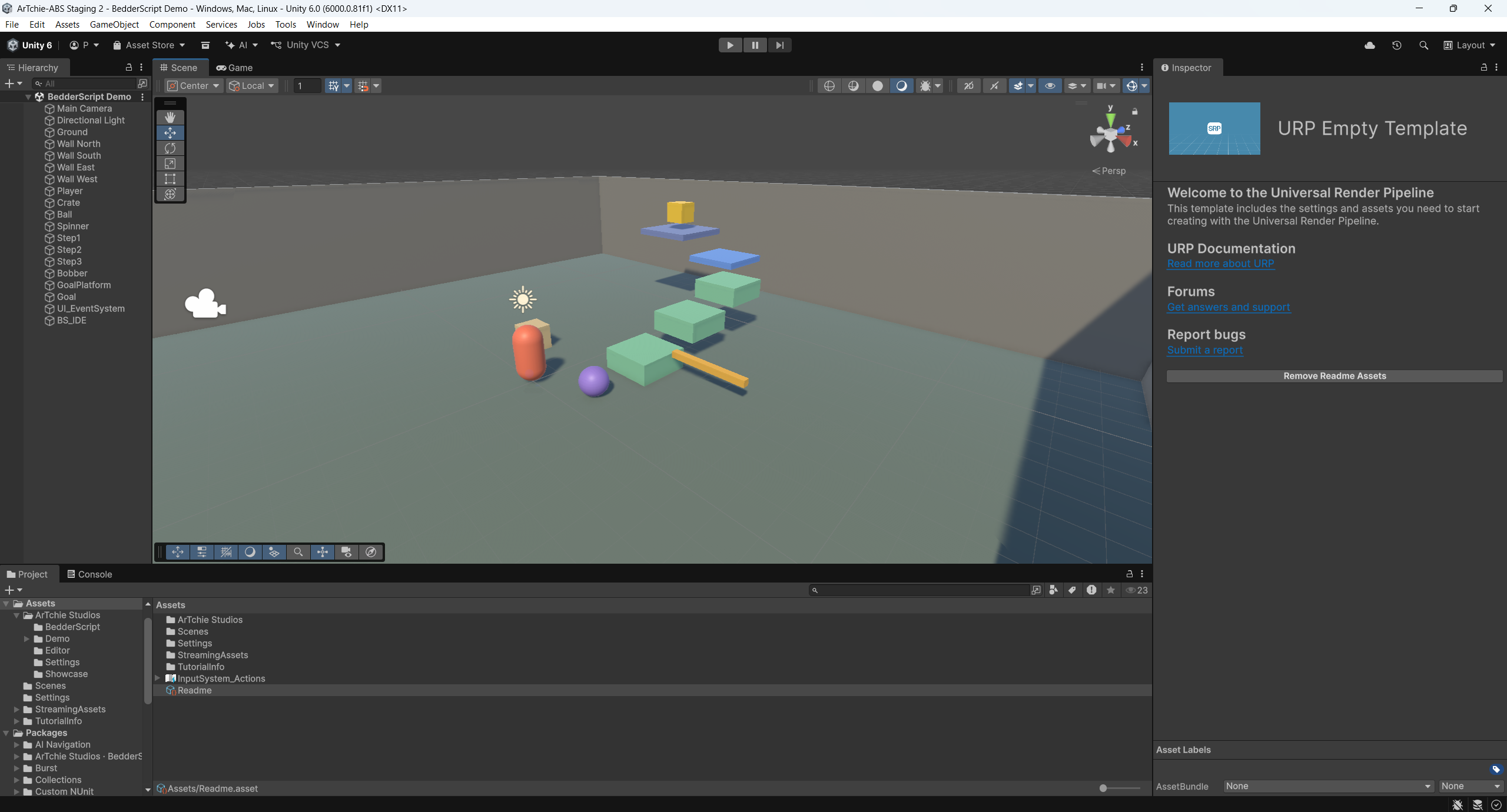Click the asset label tag icon in Inspector
This screenshot has width=1507, height=812.
coord(1496,770)
